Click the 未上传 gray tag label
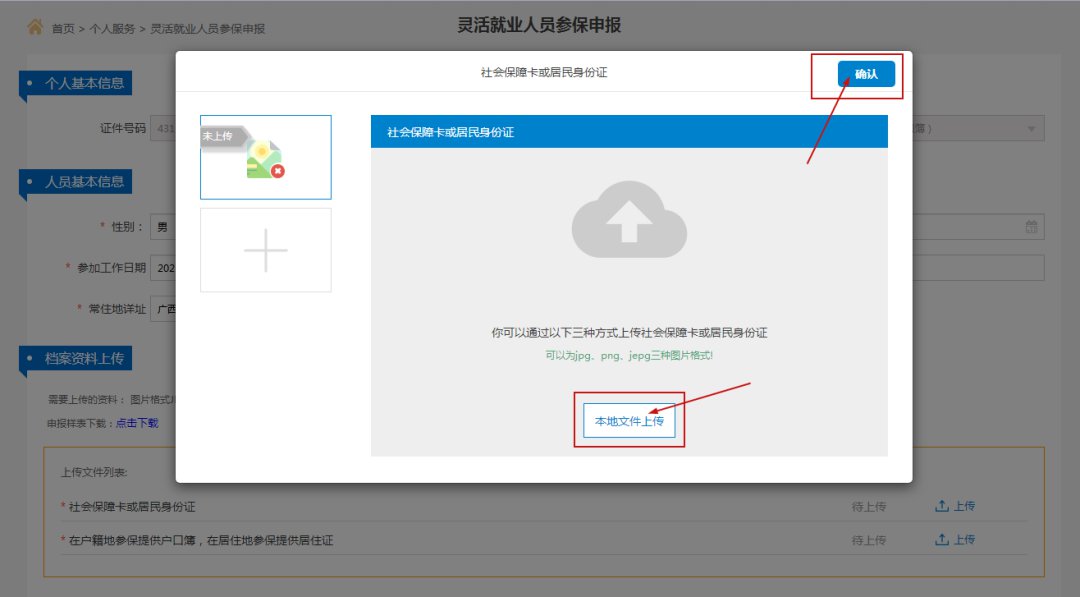Viewport: 1080px width, 597px height. [220, 136]
